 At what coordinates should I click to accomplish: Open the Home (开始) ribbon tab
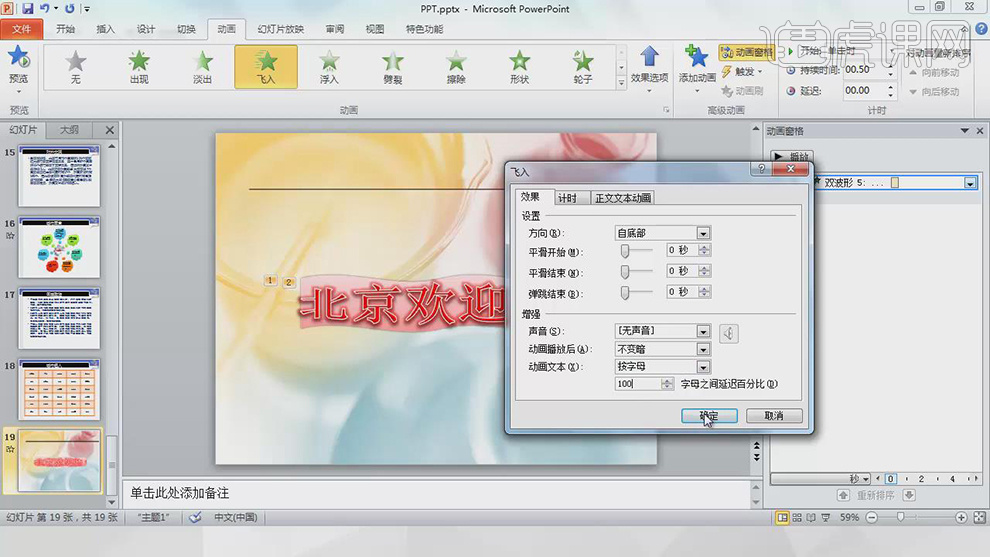point(65,29)
